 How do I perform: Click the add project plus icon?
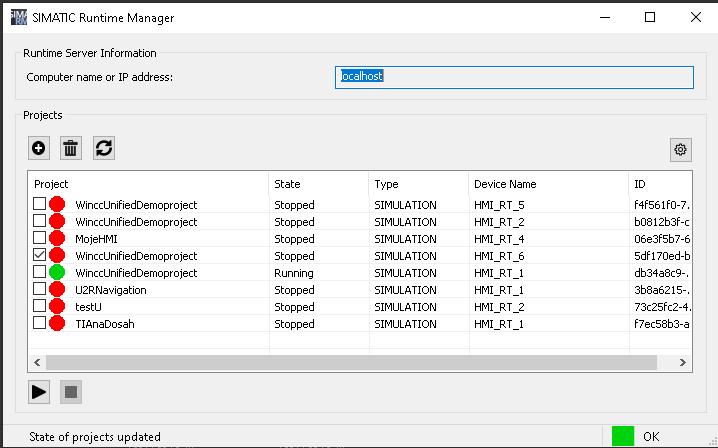pos(39,148)
